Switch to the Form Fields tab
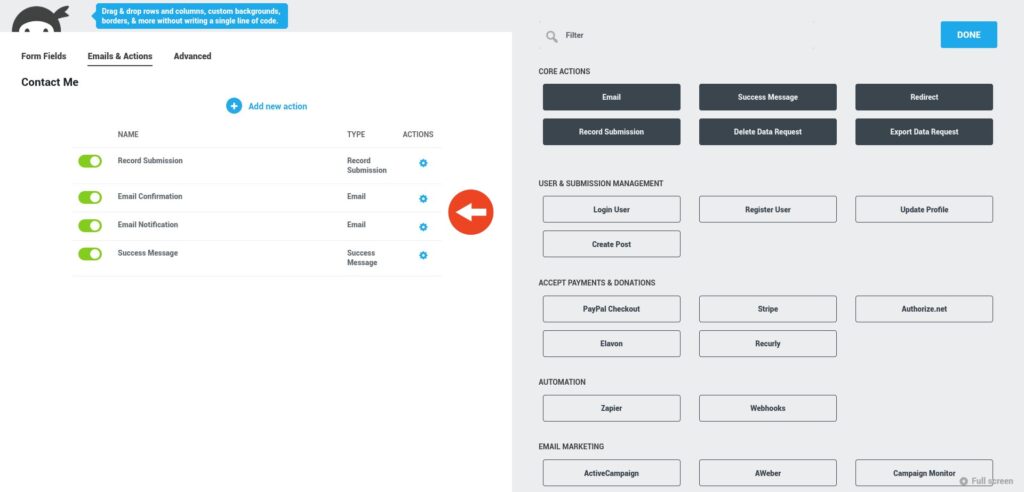This screenshot has height=492, width=1024. click(x=44, y=56)
